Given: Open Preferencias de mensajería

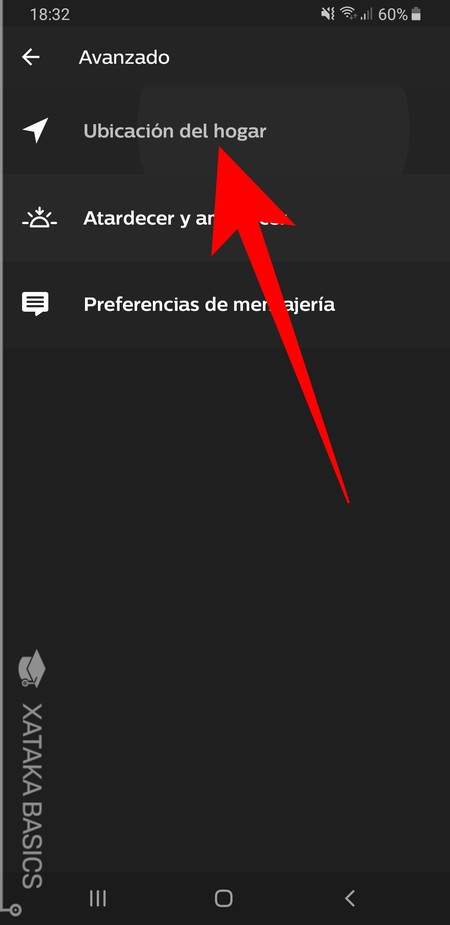Looking at the screenshot, I should point(225,304).
